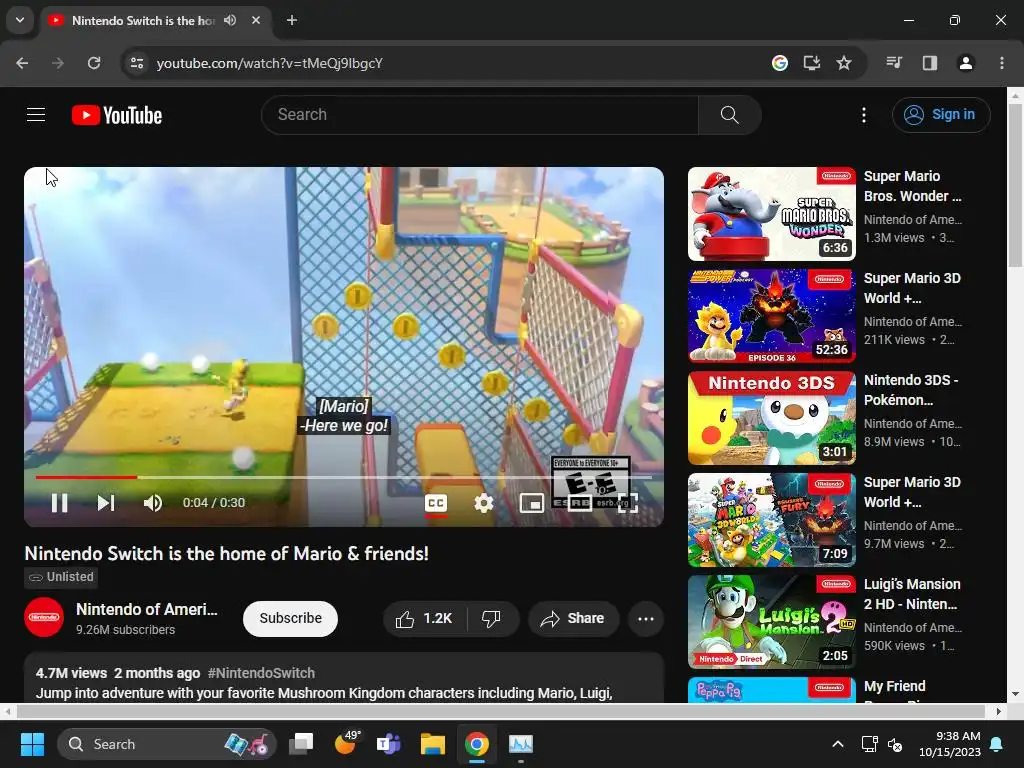The height and width of the screenshot is (768, 1024).
Task: Subscribe to Nintendo of America
Action: [x=291, y=618]
